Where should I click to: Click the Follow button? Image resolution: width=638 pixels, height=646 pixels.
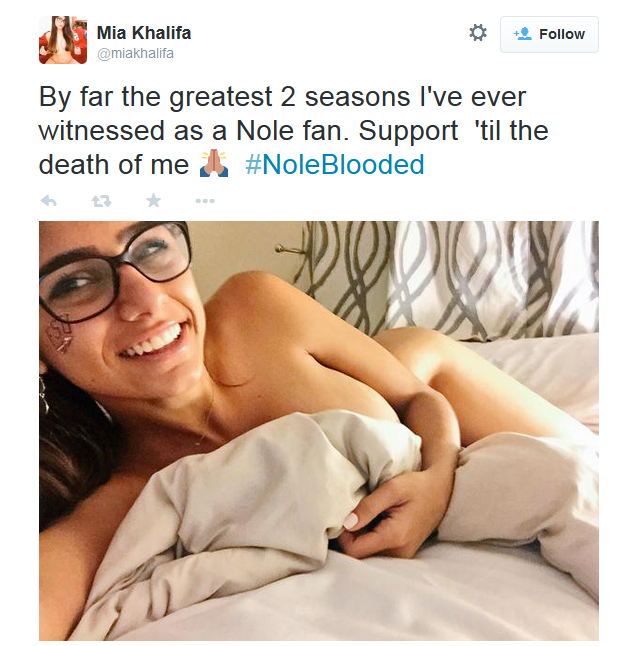[x=549, y=34]
